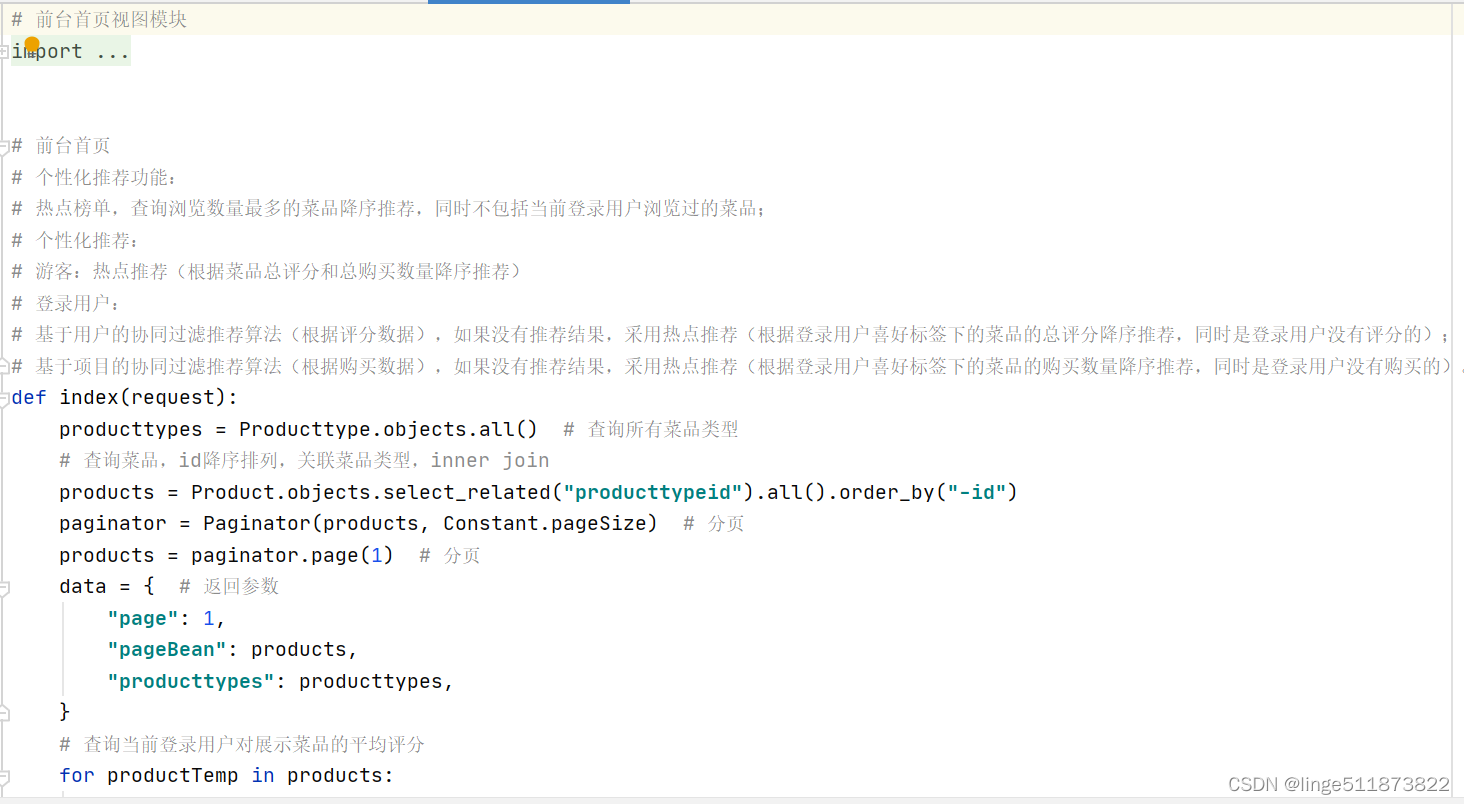The height and width of the screenshot is (804, 1464).
Task: Click the dictionary key "producttypes"
Action: (191, 681)
